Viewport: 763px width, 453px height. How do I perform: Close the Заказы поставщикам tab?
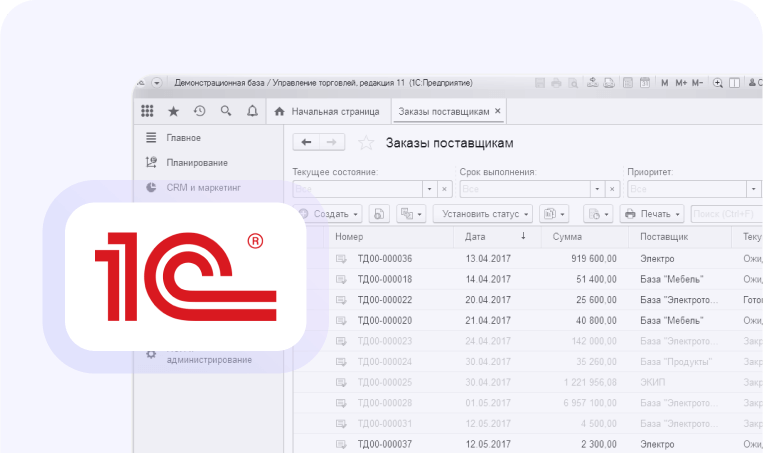[498, 111]
